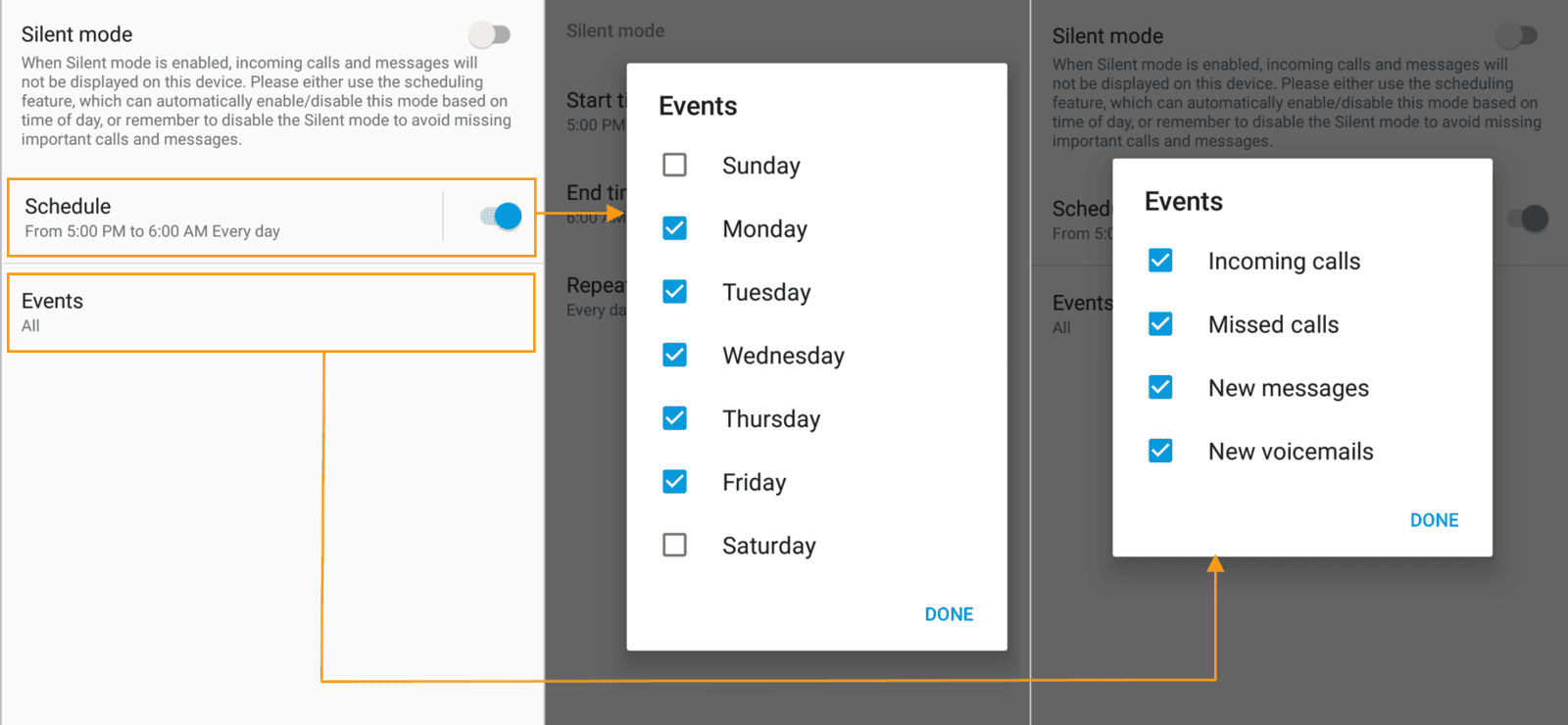Select the Wednesday label text
Viewport: 1568px width, 725px height.
(783, 356)
